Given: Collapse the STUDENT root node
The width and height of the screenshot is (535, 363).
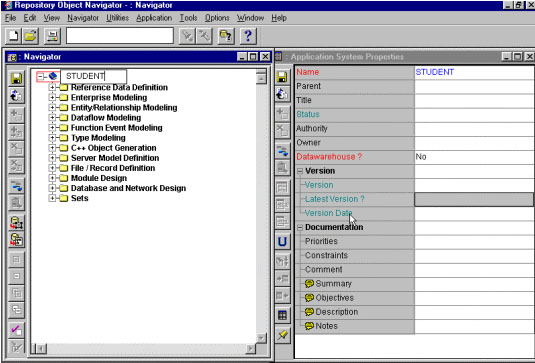Looking at the screenshot, I should 41,76.
